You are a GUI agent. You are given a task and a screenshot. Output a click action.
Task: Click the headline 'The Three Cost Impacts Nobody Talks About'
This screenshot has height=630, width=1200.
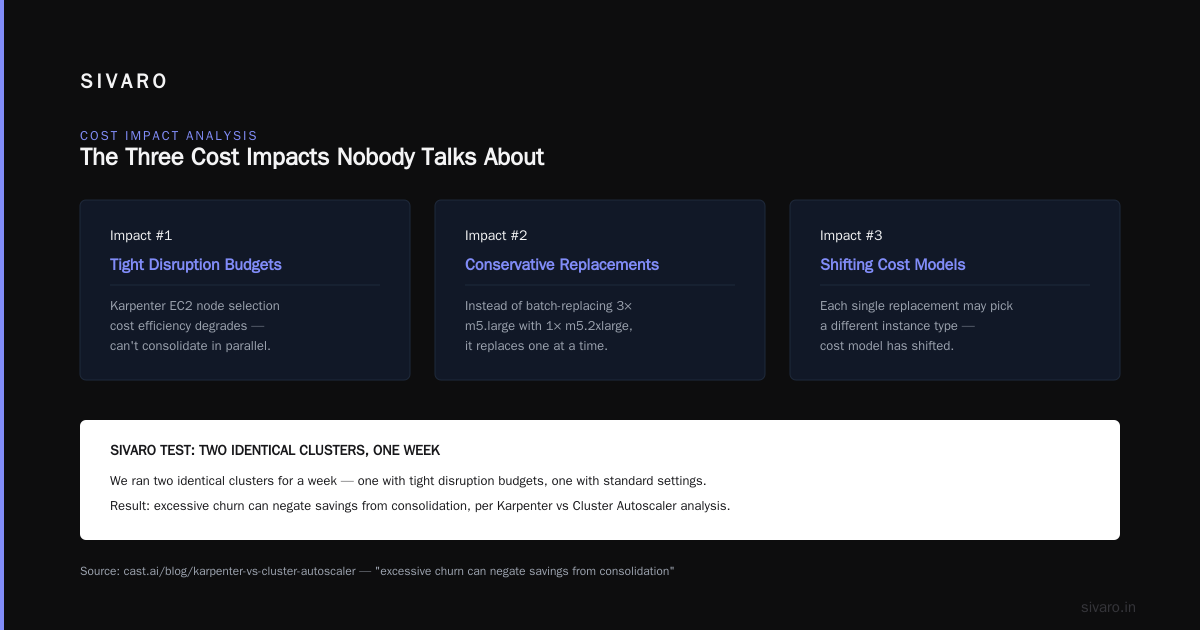pyautogui.click(x=312, y=157)
